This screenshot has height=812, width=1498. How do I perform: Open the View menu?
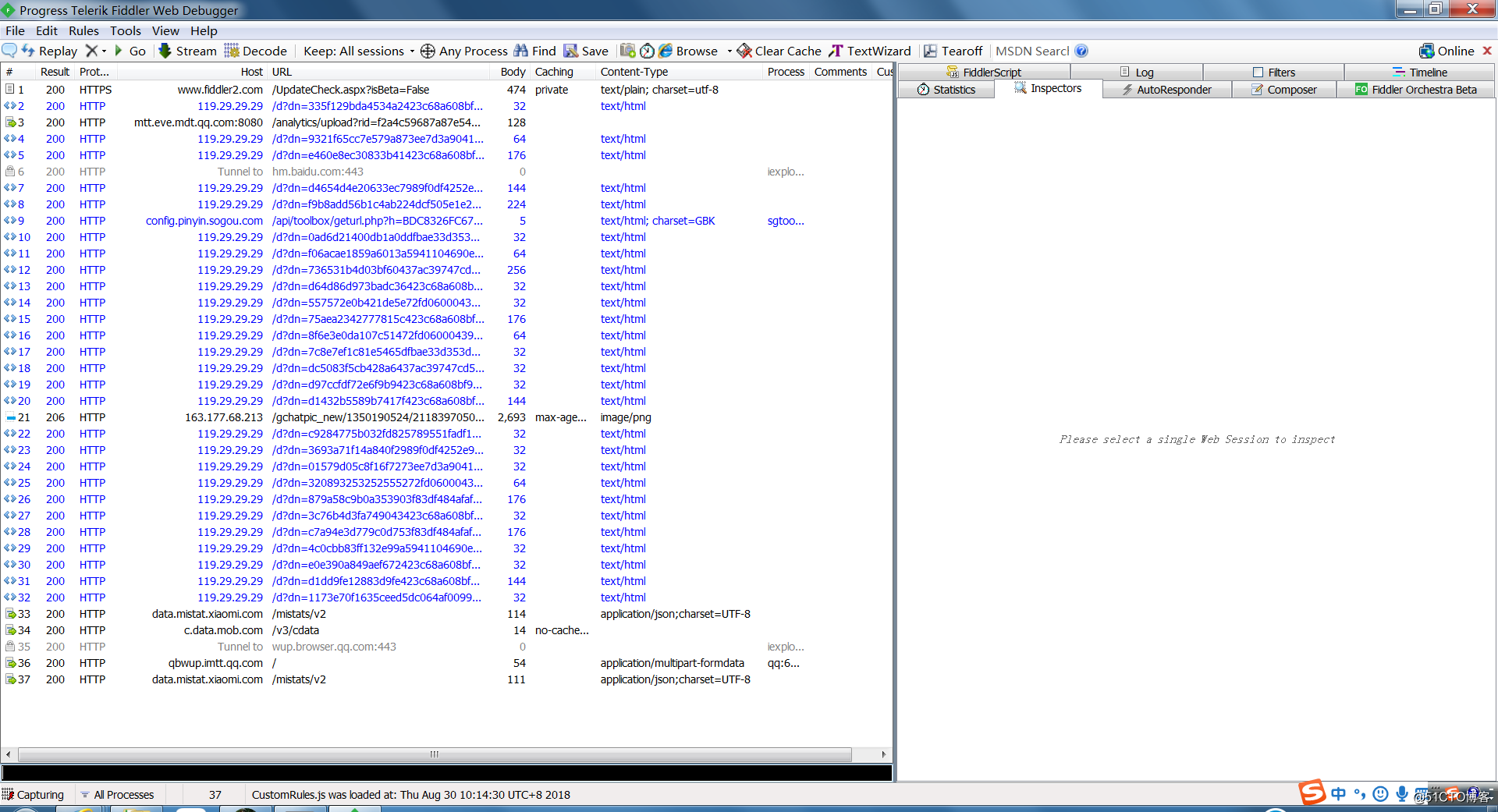(165, 30)
